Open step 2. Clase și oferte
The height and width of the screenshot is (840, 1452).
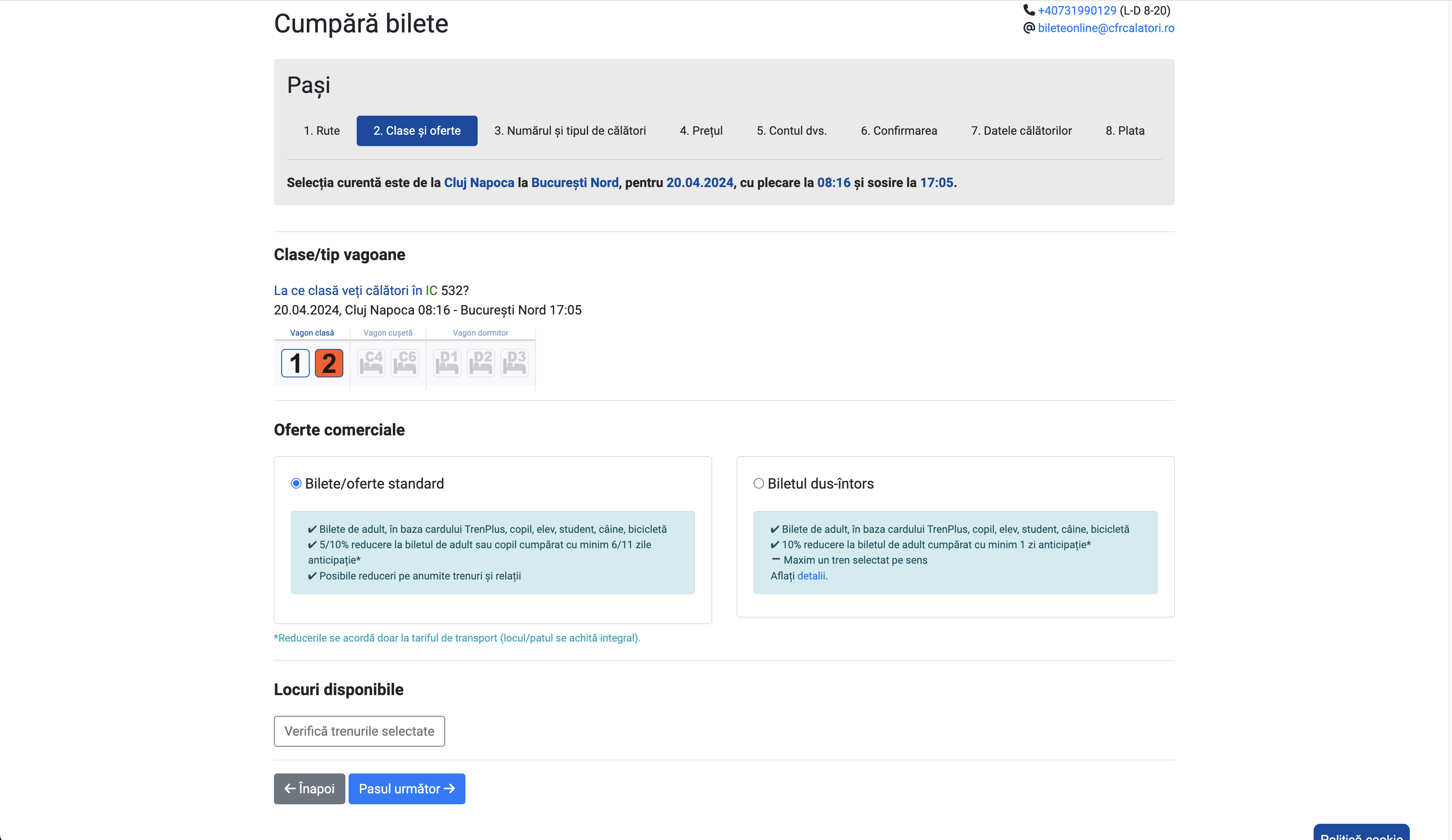pos(417,131)
